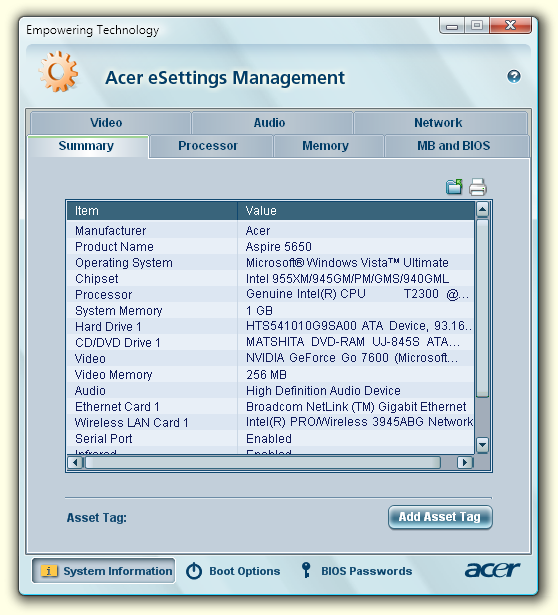Click 'High Definition Audio Device' value
The image size is (558, 615).
[x=323, y=391]
